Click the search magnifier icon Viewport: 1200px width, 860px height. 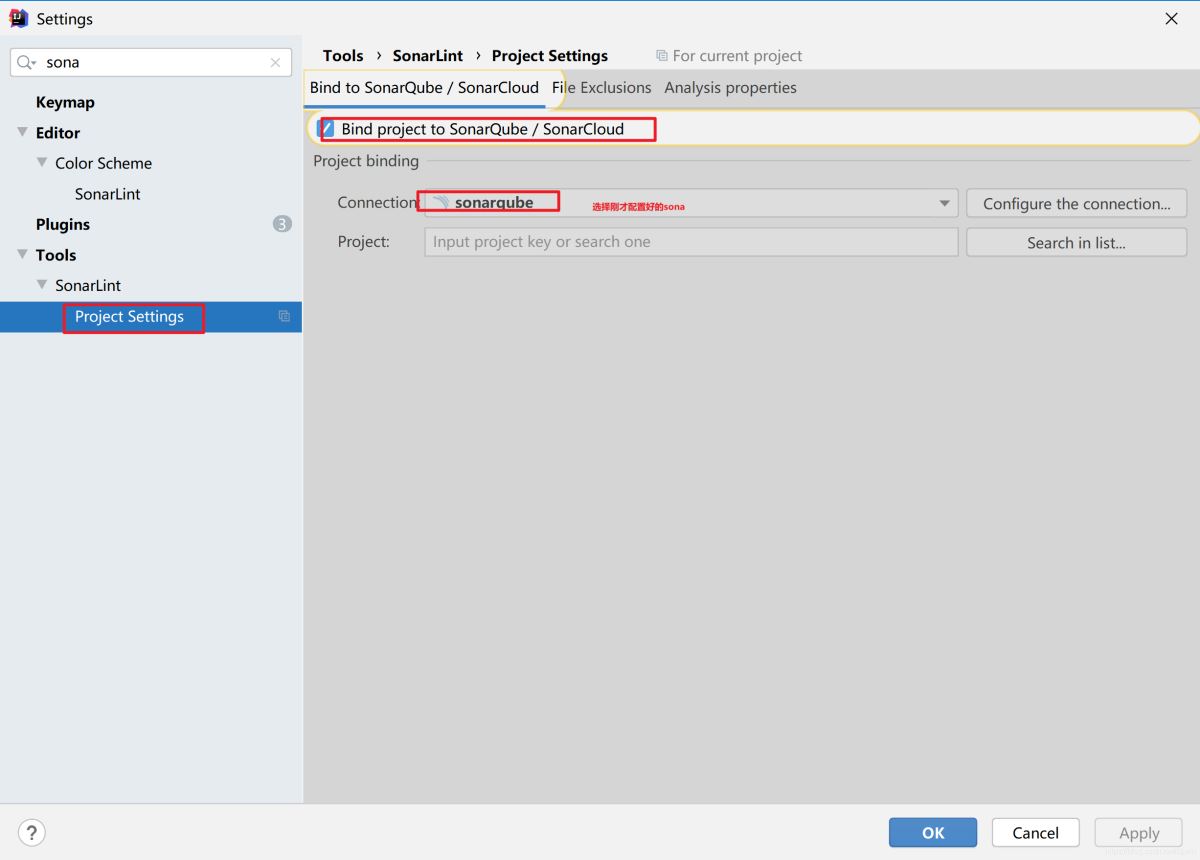tap(26, 62)
